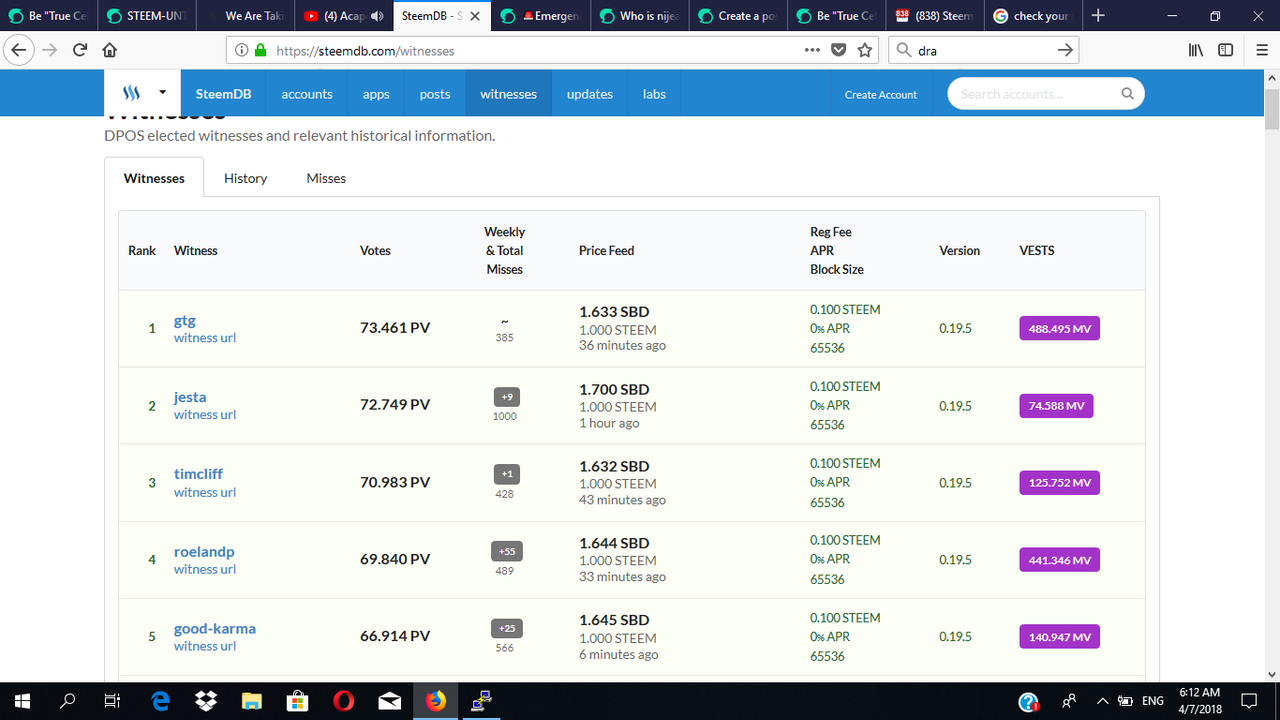Reload the page with refresh icon
Viewport: 1280px width, 720px height.
pyautogui.click(x=80, y=50)
